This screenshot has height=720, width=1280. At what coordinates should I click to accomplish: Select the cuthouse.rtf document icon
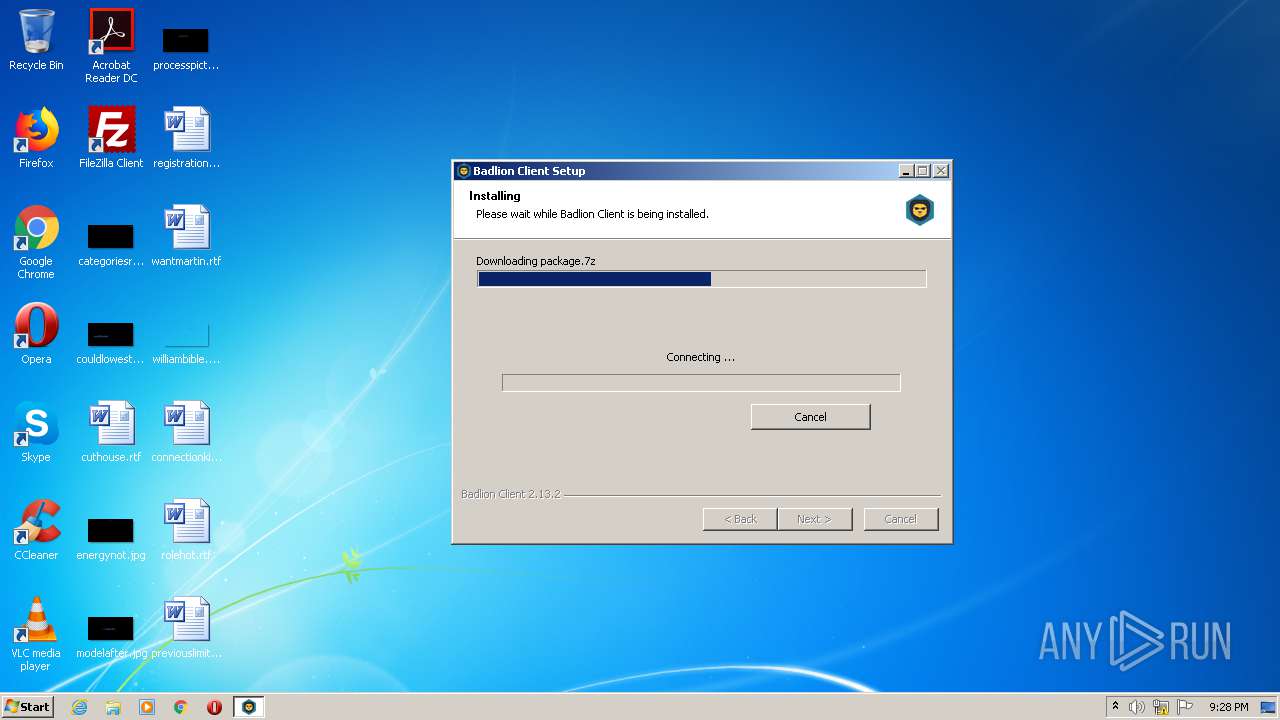(111, 432)
